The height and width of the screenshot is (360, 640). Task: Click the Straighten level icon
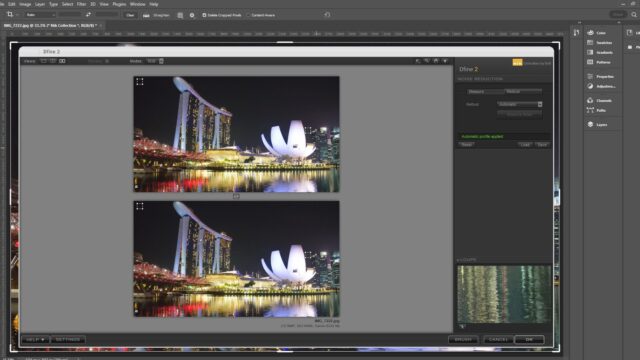click(x=146, y=16)
